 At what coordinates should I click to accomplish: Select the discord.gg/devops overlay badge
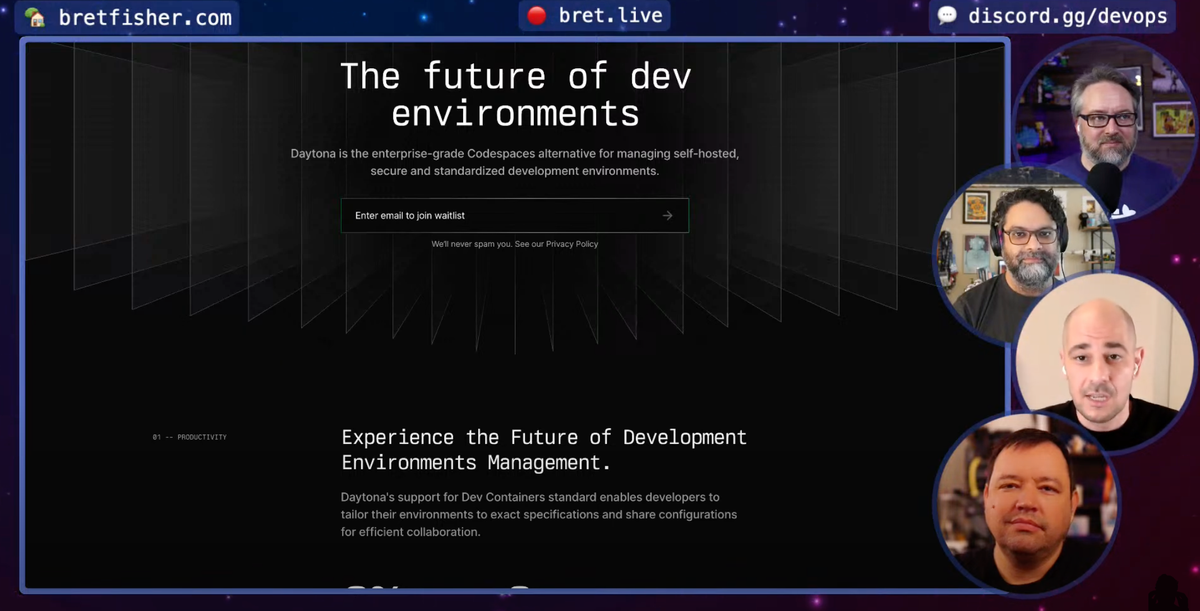point(1052,15)
